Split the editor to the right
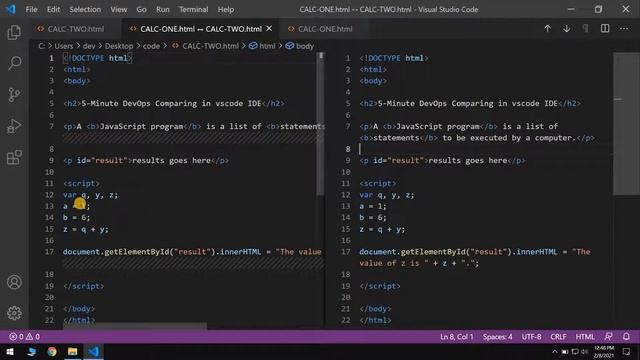640x360 pixels. click(x=605, y=29)
